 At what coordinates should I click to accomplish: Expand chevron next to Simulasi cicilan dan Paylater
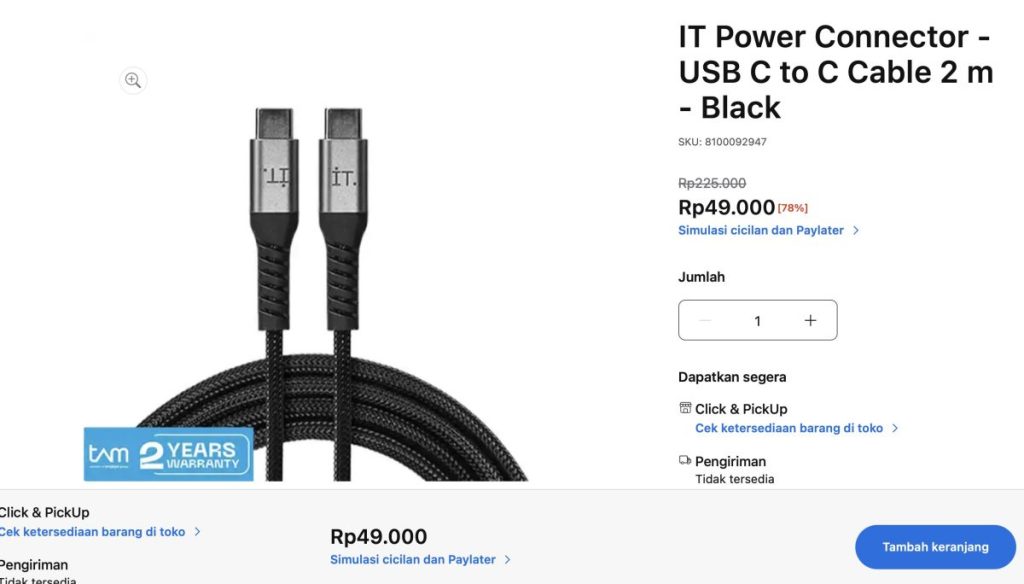click(857, 230)
